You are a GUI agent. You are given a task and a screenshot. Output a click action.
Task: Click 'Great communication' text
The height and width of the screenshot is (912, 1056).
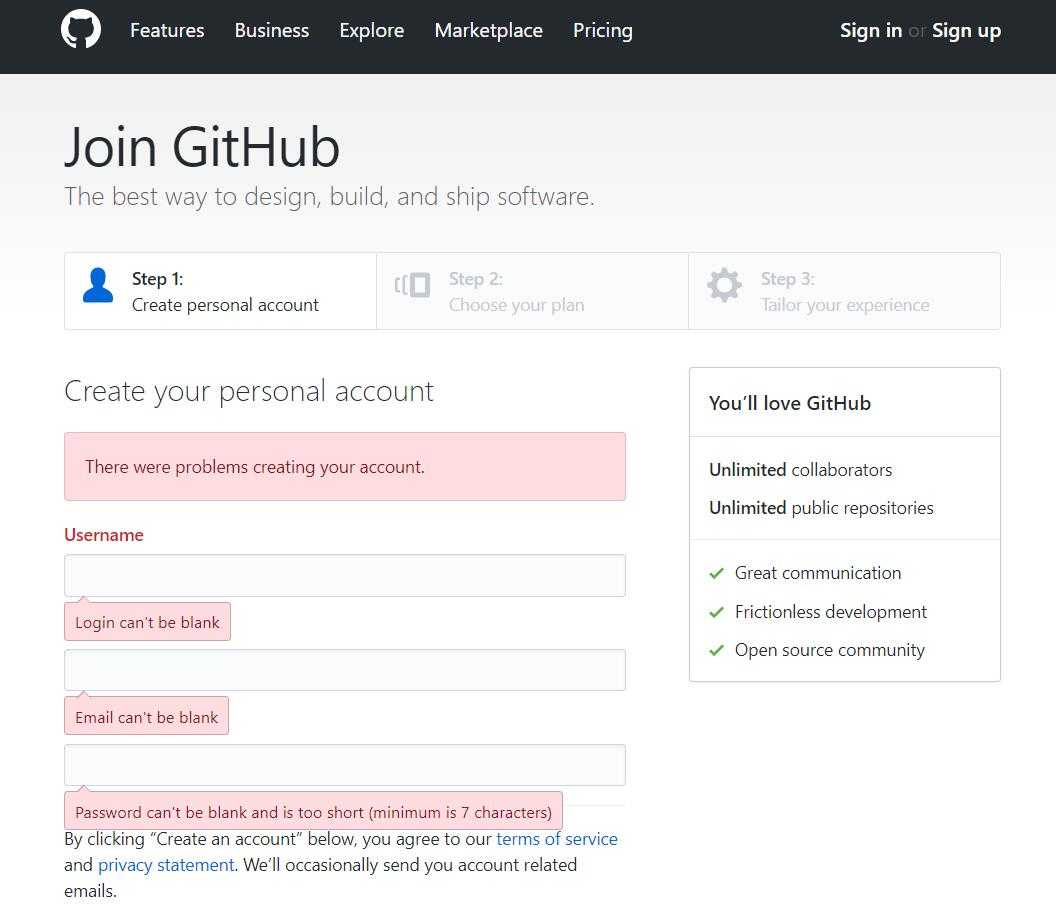818,573
